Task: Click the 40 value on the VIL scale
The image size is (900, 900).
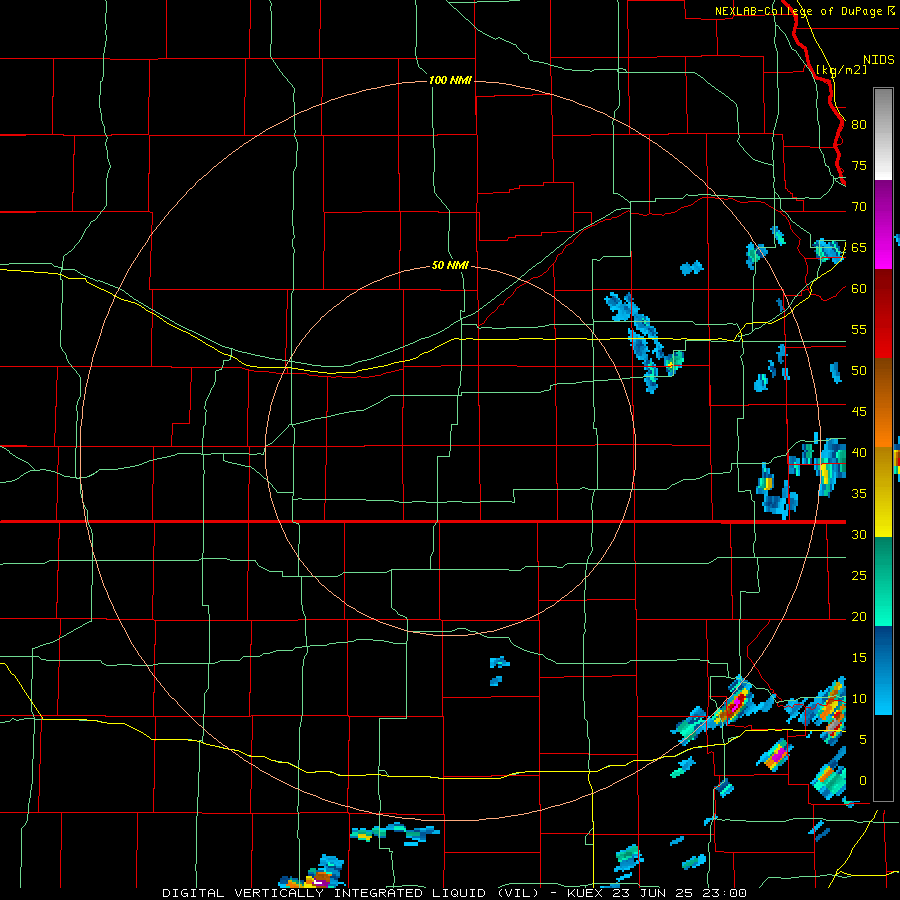Action: (859, 453)
